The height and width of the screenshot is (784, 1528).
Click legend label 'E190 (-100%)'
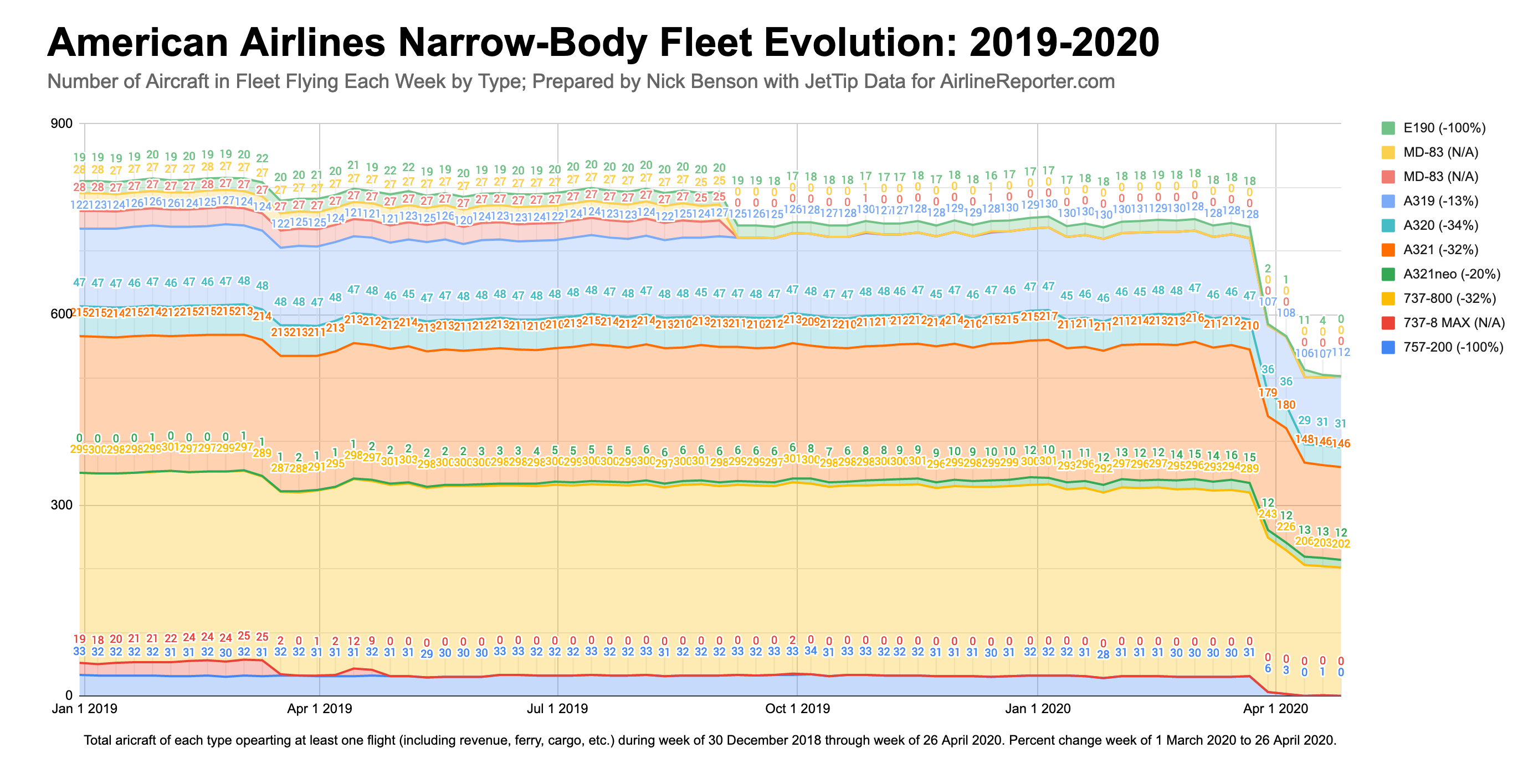1444,128
